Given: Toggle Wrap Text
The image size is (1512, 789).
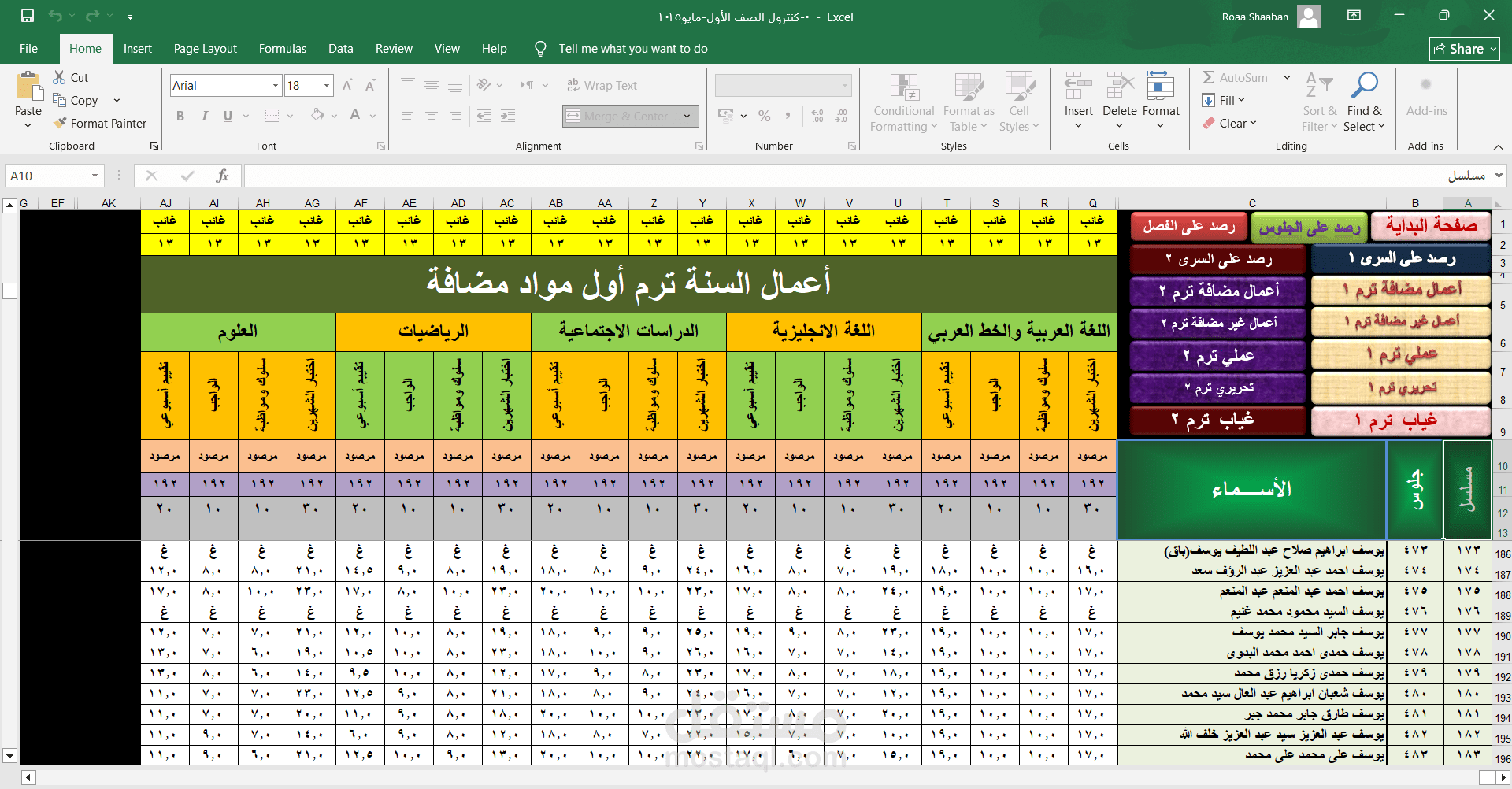Looking at the screenshot, I should [602, 85].
